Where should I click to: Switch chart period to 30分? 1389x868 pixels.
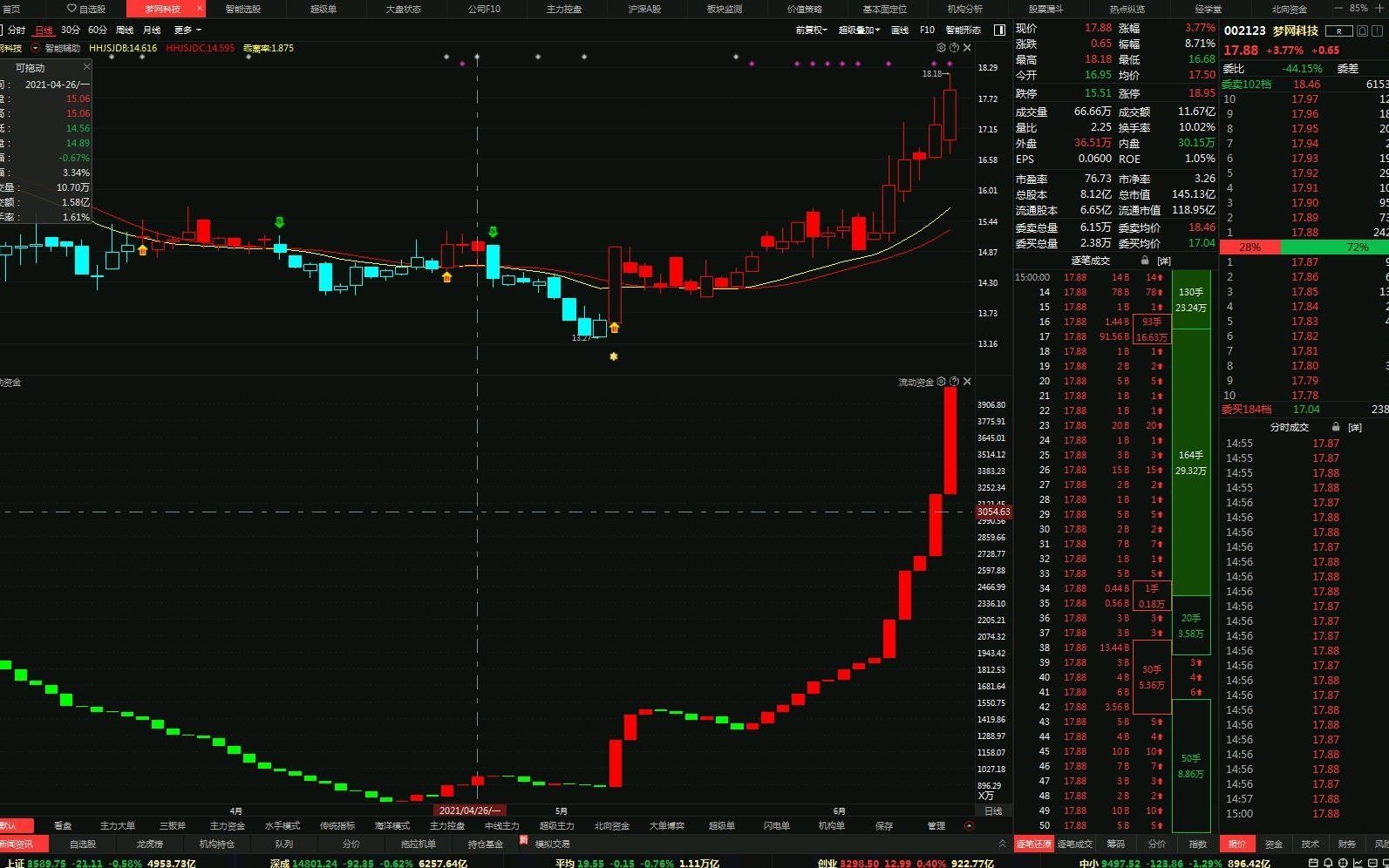pyautogui.click(x=70, y=31)
